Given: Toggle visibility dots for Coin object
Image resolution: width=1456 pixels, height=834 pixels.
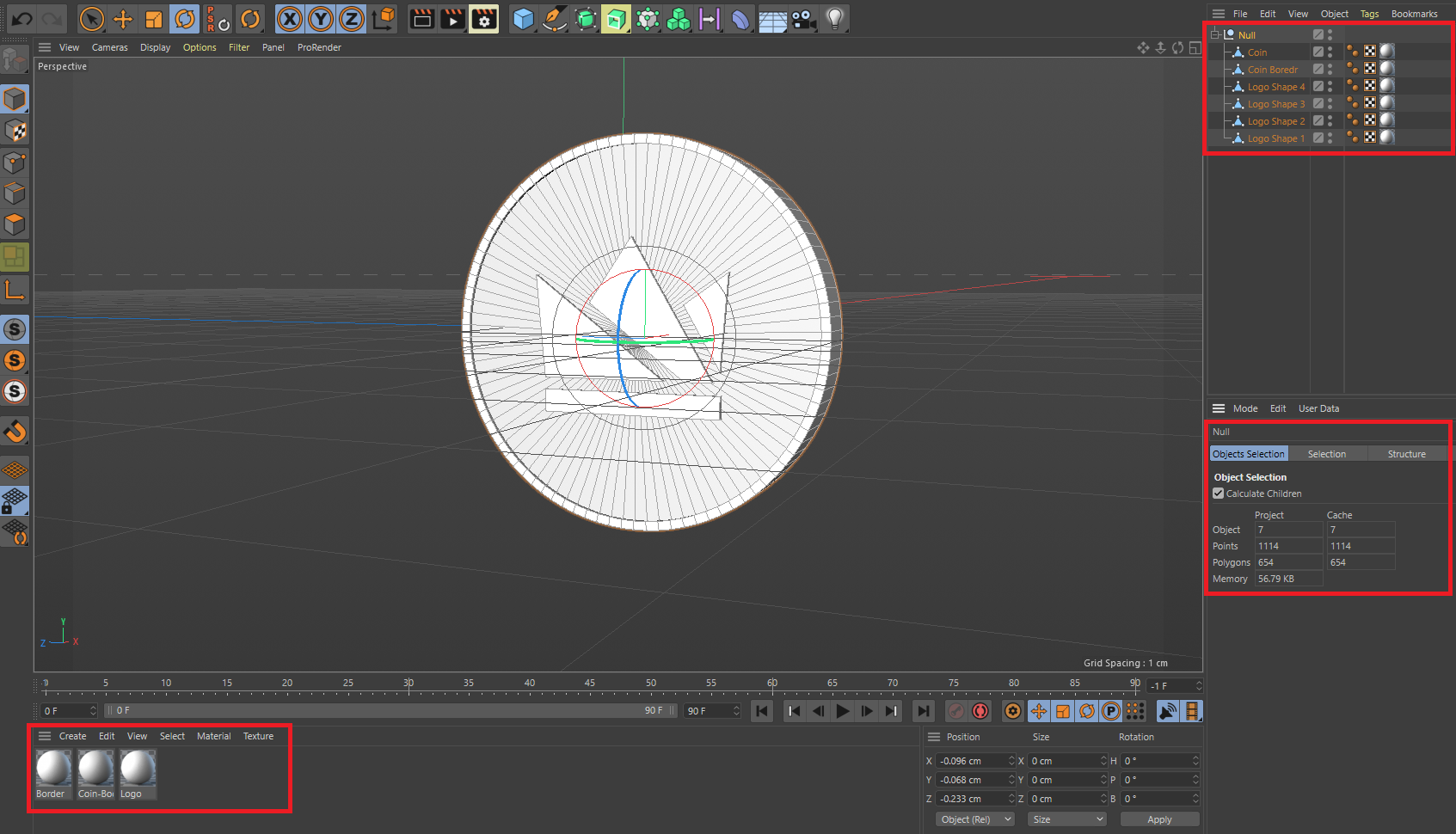Looking at the screenshot, I should pyautogui.click(x=1330, y=52).
